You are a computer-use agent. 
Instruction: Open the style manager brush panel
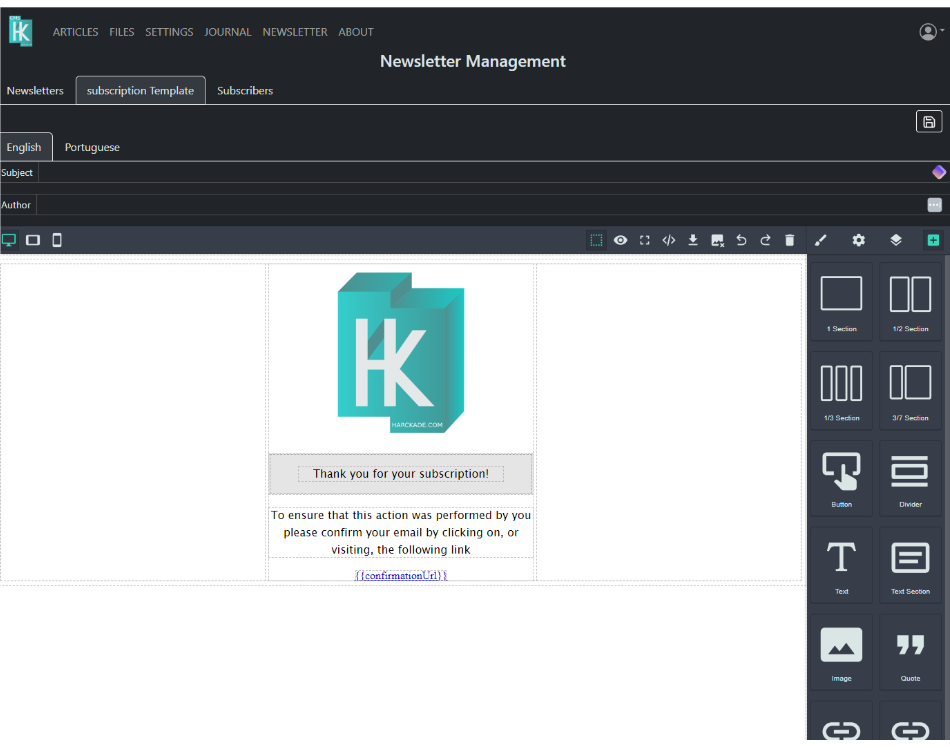click(820, 240)
